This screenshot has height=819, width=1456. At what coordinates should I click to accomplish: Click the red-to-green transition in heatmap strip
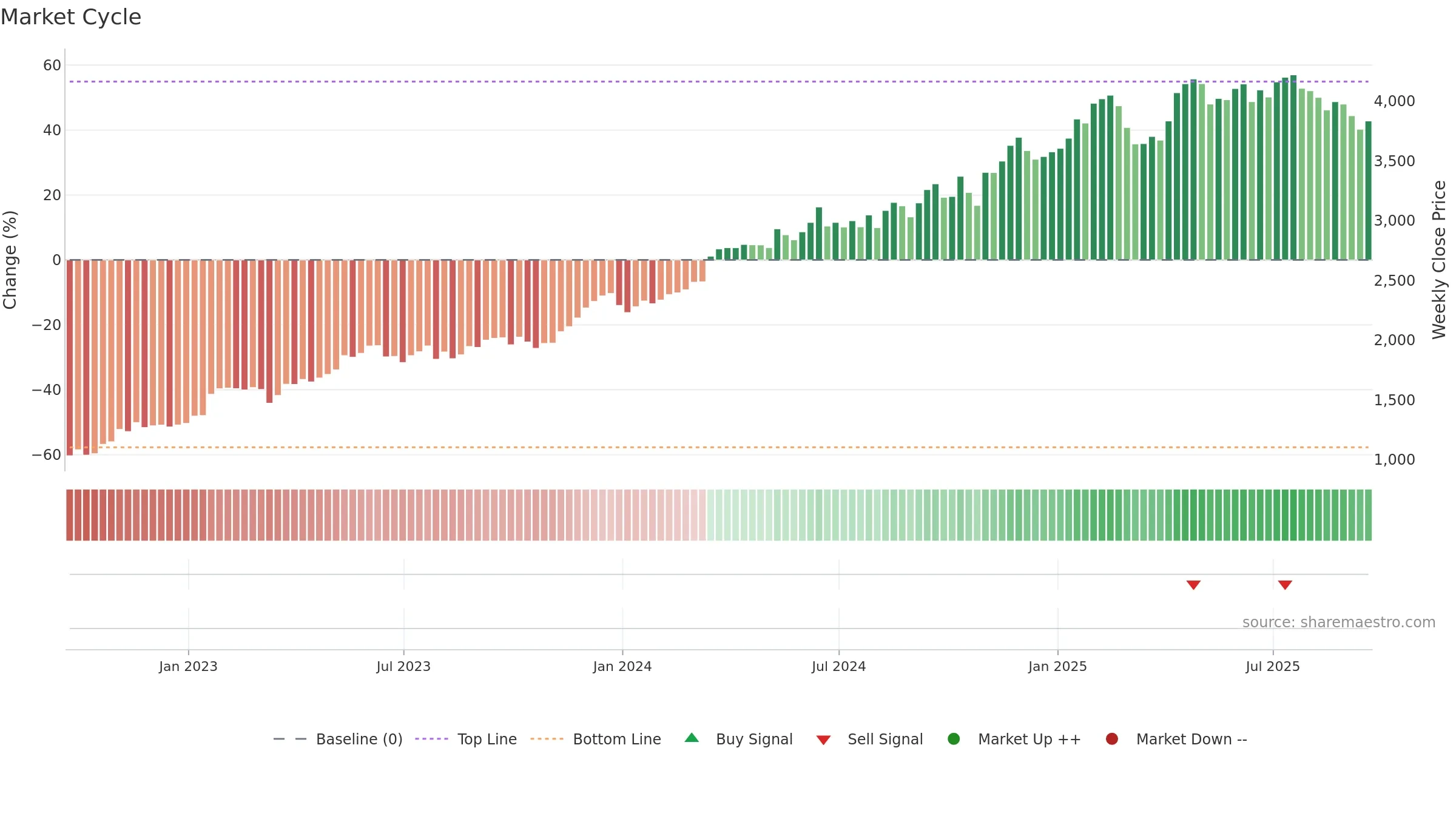coord(706,515)
